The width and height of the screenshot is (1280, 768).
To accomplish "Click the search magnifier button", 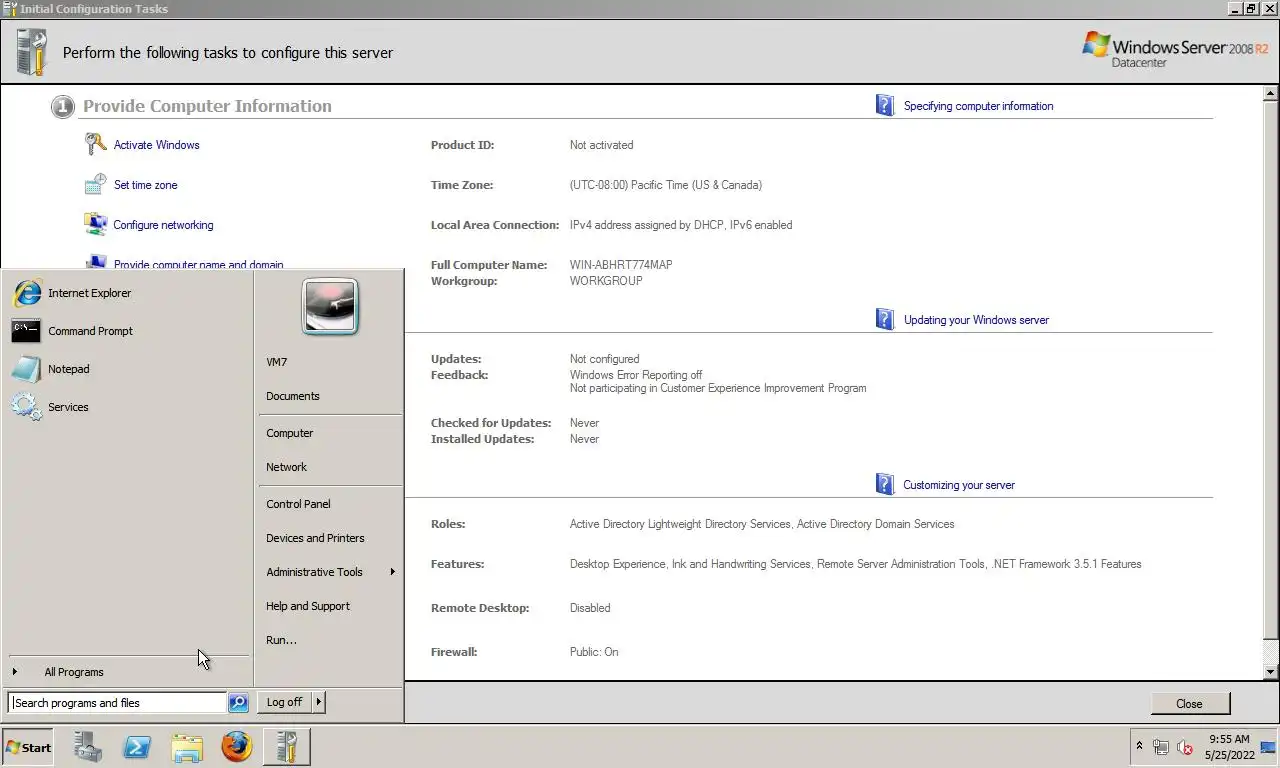I will [x=238, y=703].
